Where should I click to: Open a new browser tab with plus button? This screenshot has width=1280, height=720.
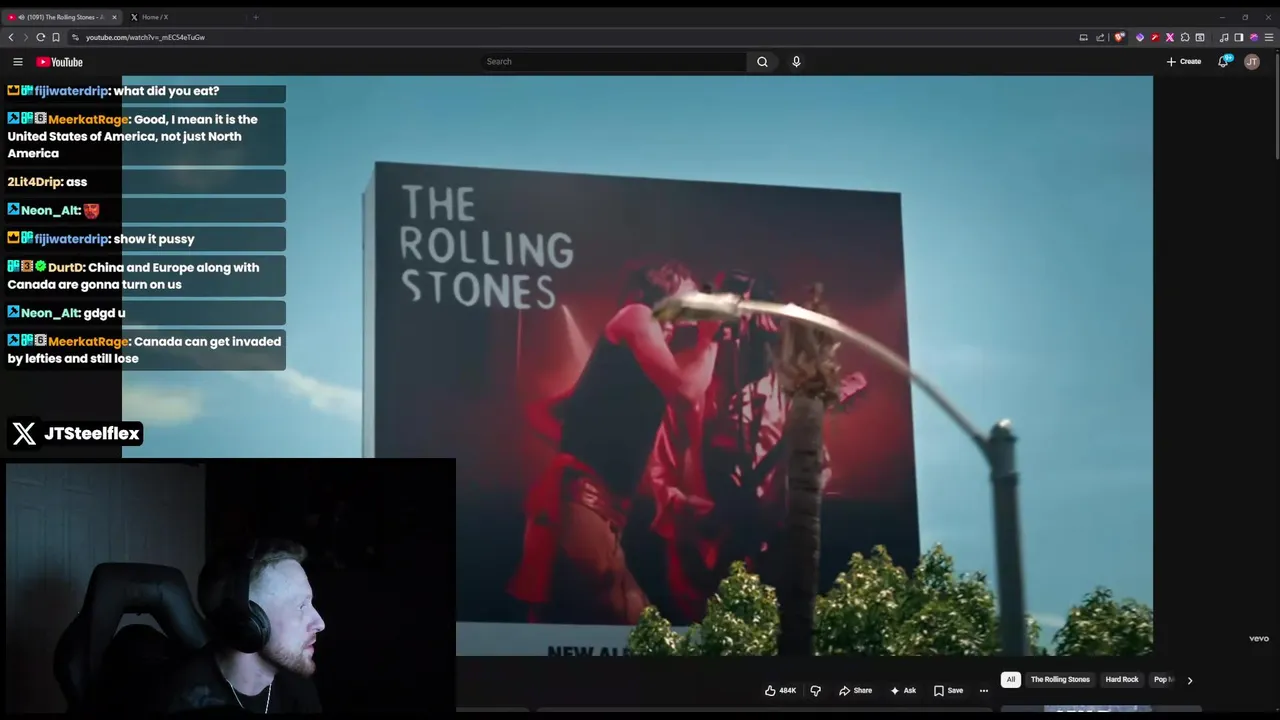(x=255, y=17)
